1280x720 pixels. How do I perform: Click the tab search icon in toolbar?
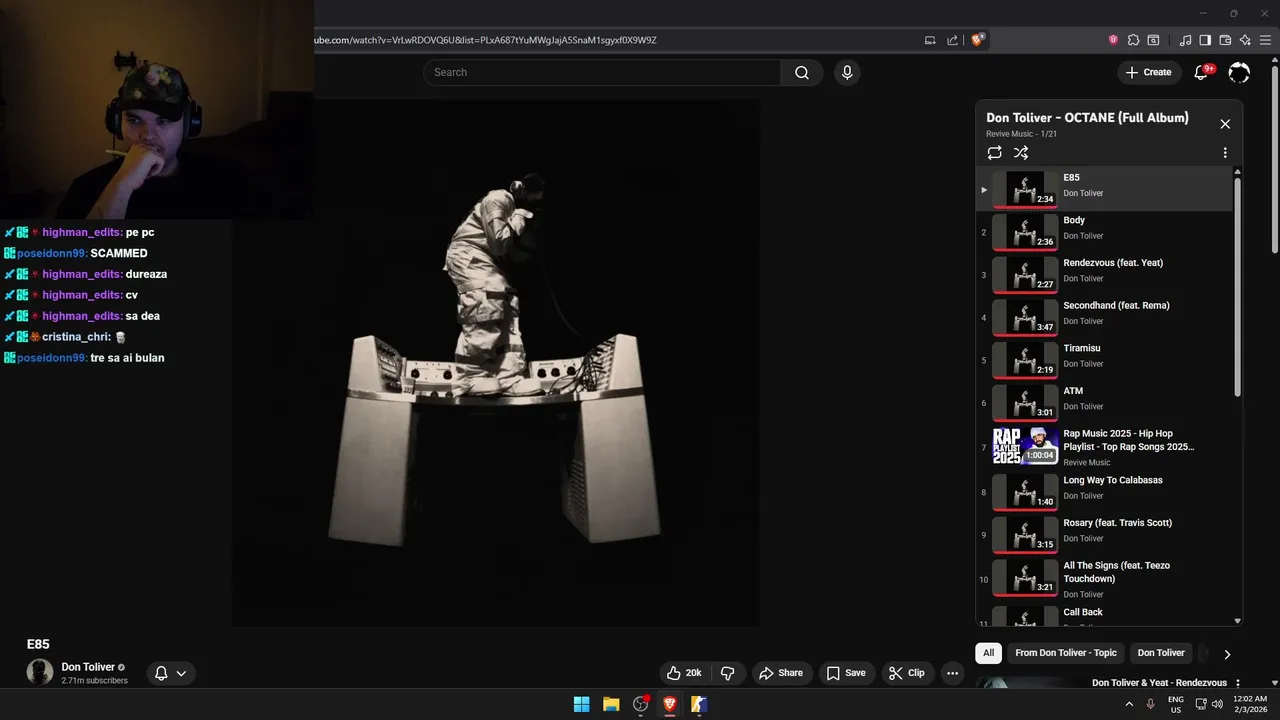[x=1153, y=40]
